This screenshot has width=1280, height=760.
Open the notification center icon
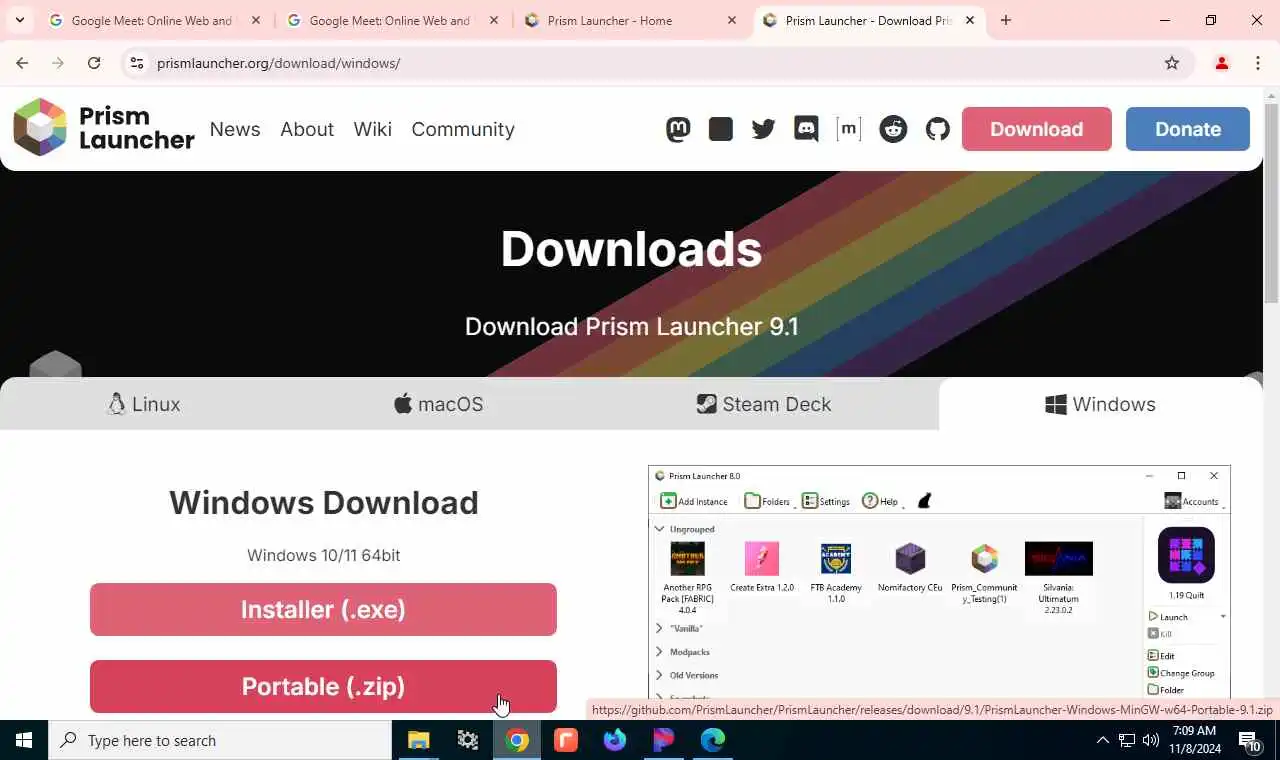[x=1250, y=741]
